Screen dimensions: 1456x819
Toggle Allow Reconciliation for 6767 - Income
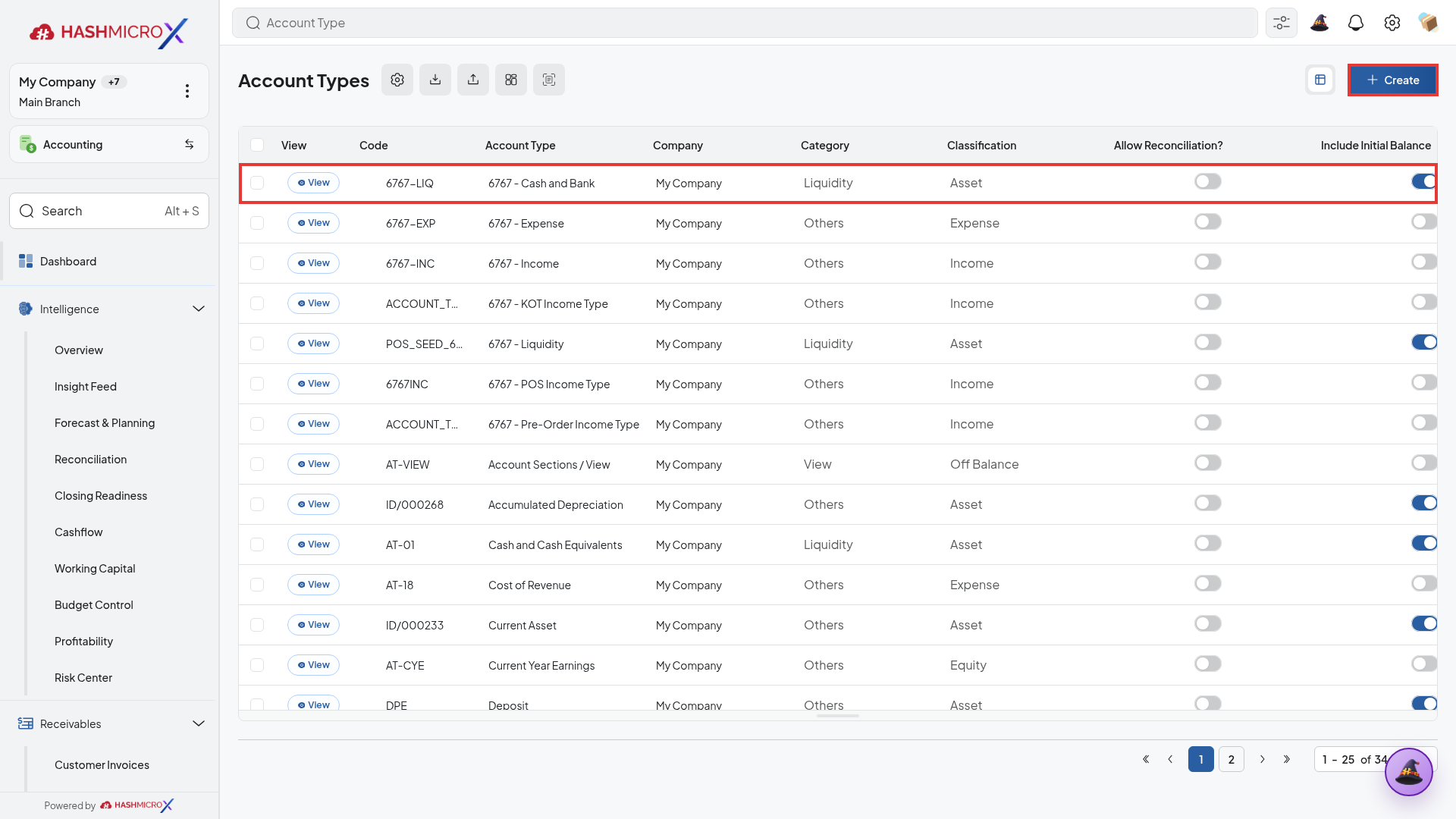pyautogui.click(x=1208, y=262)
